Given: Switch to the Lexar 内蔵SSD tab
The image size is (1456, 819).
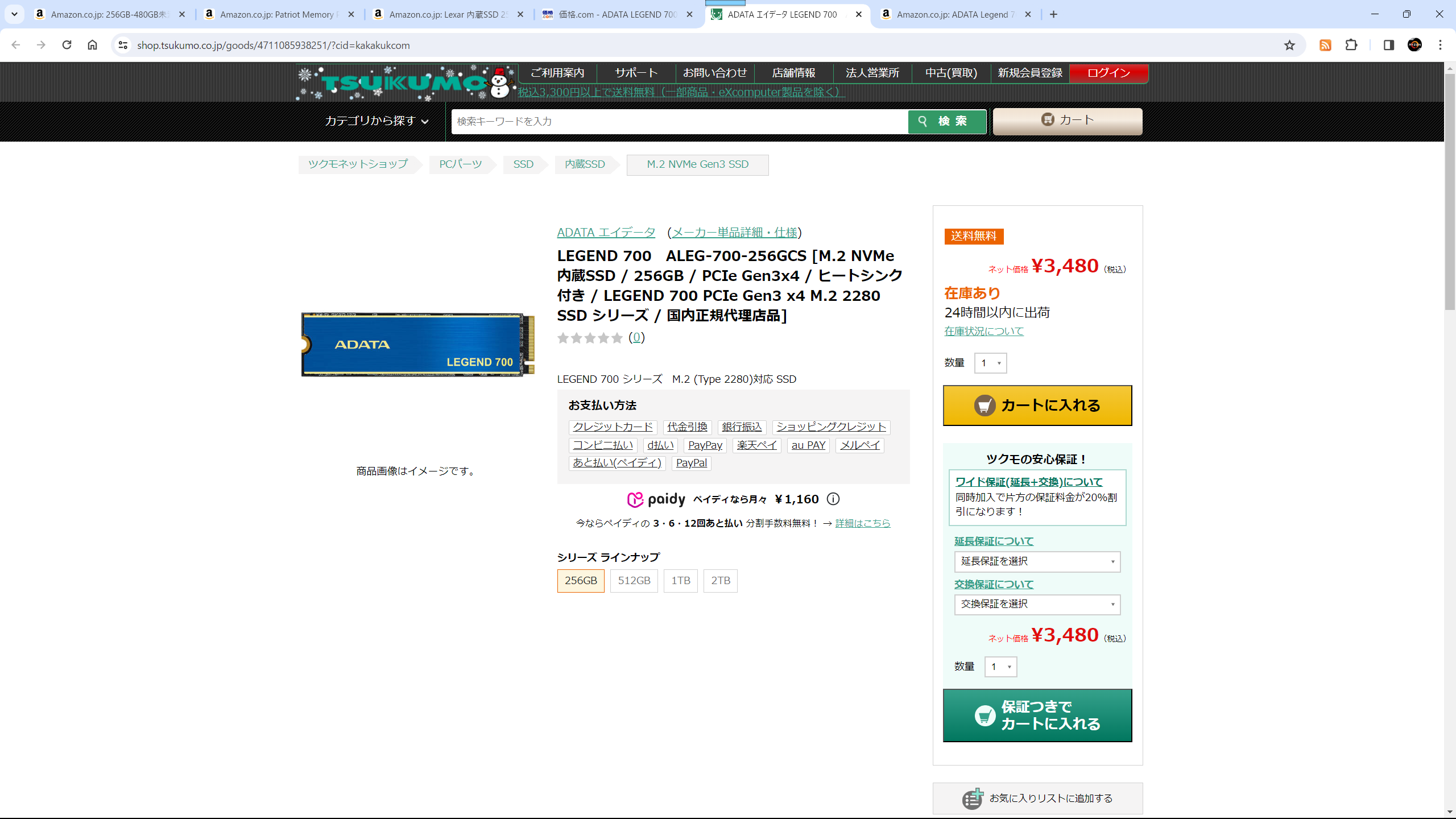Looking at the screenshot, I should [448, 14].
